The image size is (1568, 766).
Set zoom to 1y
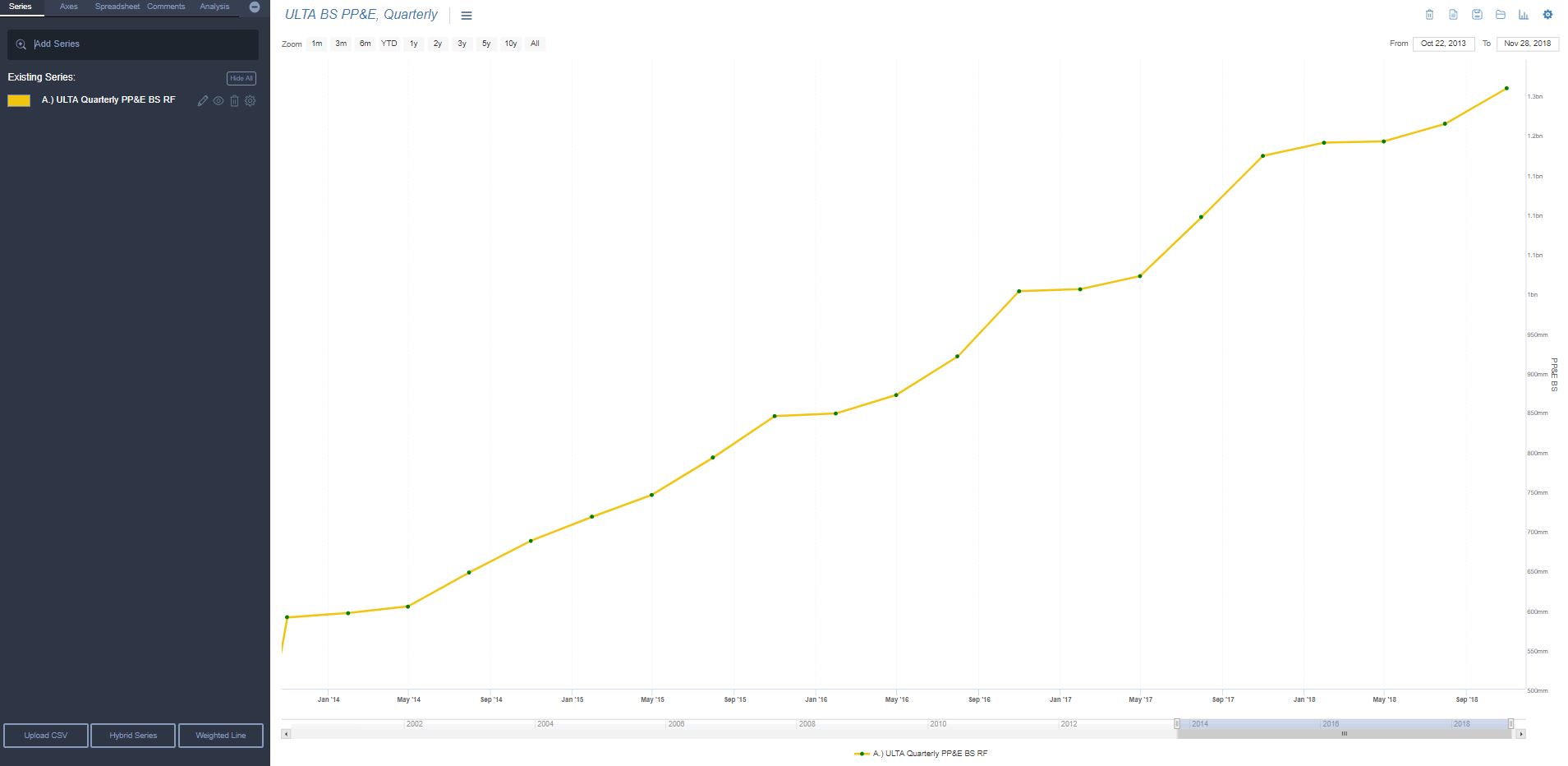413,44
